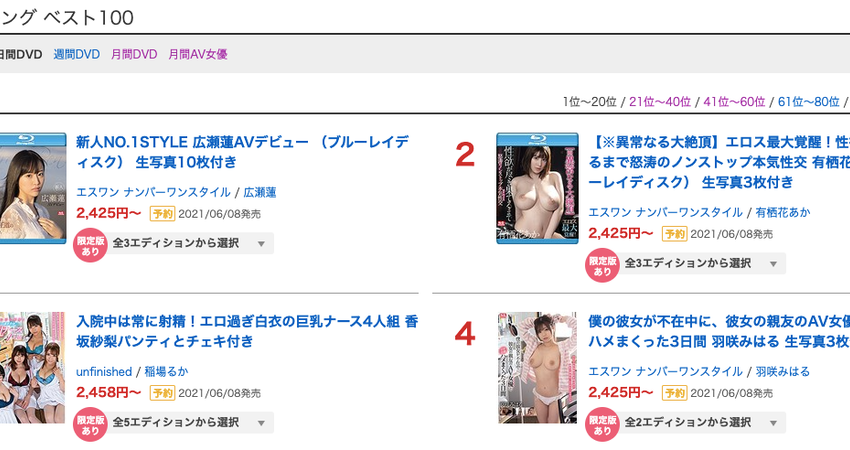Open the rank 1 Blu-ray cover thumbnail
This screenshot has width=850, height=450.
click(x=33, y=188)
